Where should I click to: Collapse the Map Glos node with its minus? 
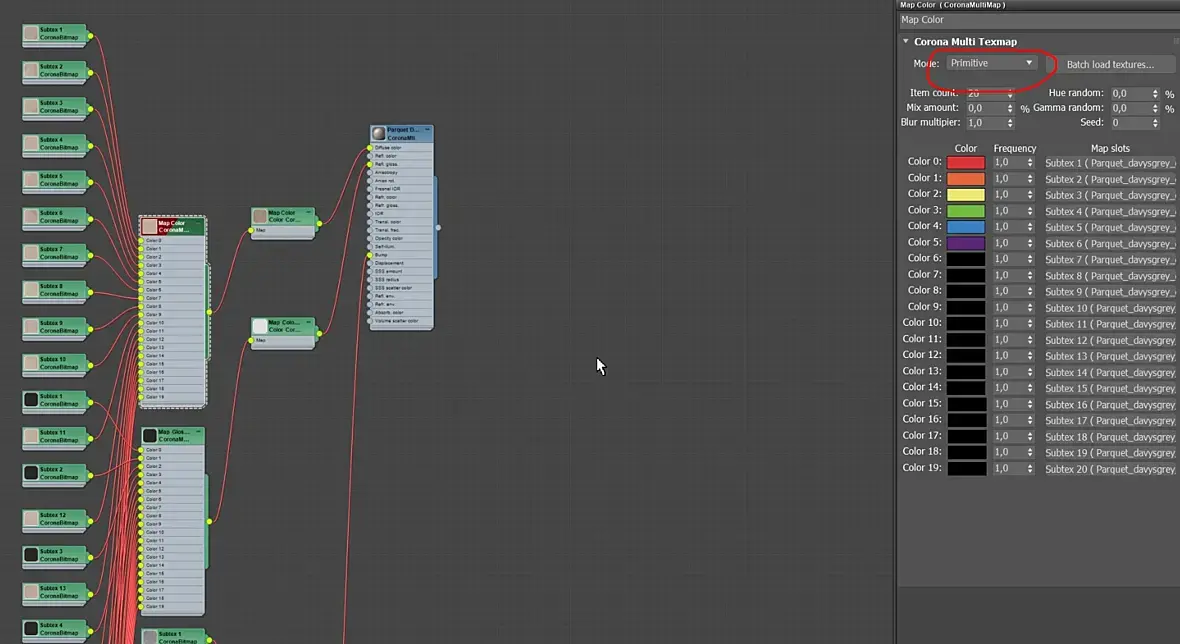(199, 432)
